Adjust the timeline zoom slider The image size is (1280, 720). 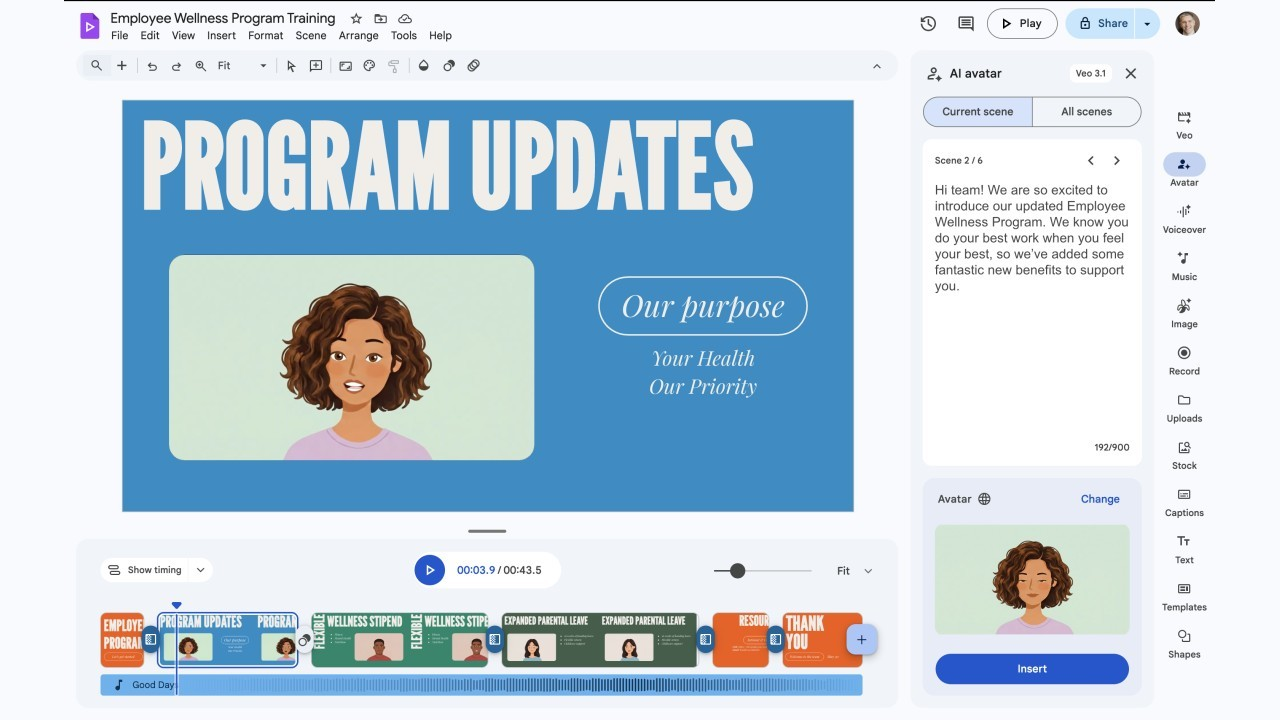pyautogui.click(x=737, y=570)
